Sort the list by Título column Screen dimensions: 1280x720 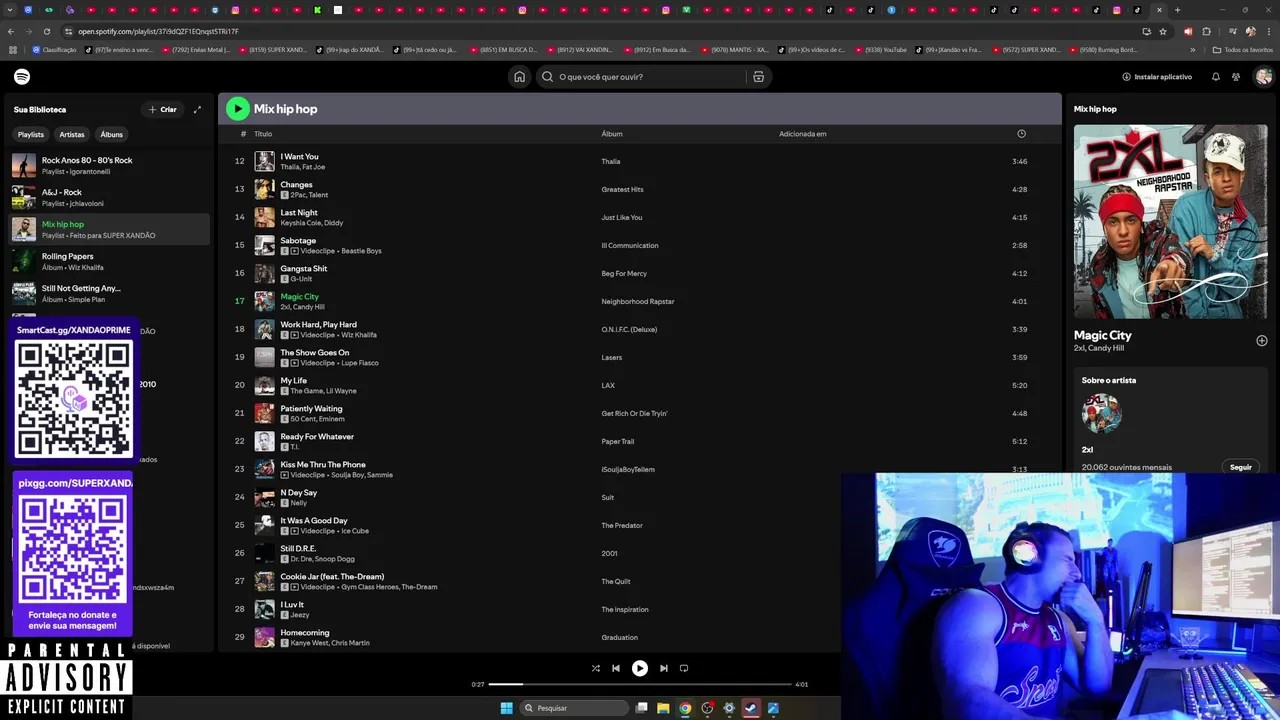click(263, 134)
